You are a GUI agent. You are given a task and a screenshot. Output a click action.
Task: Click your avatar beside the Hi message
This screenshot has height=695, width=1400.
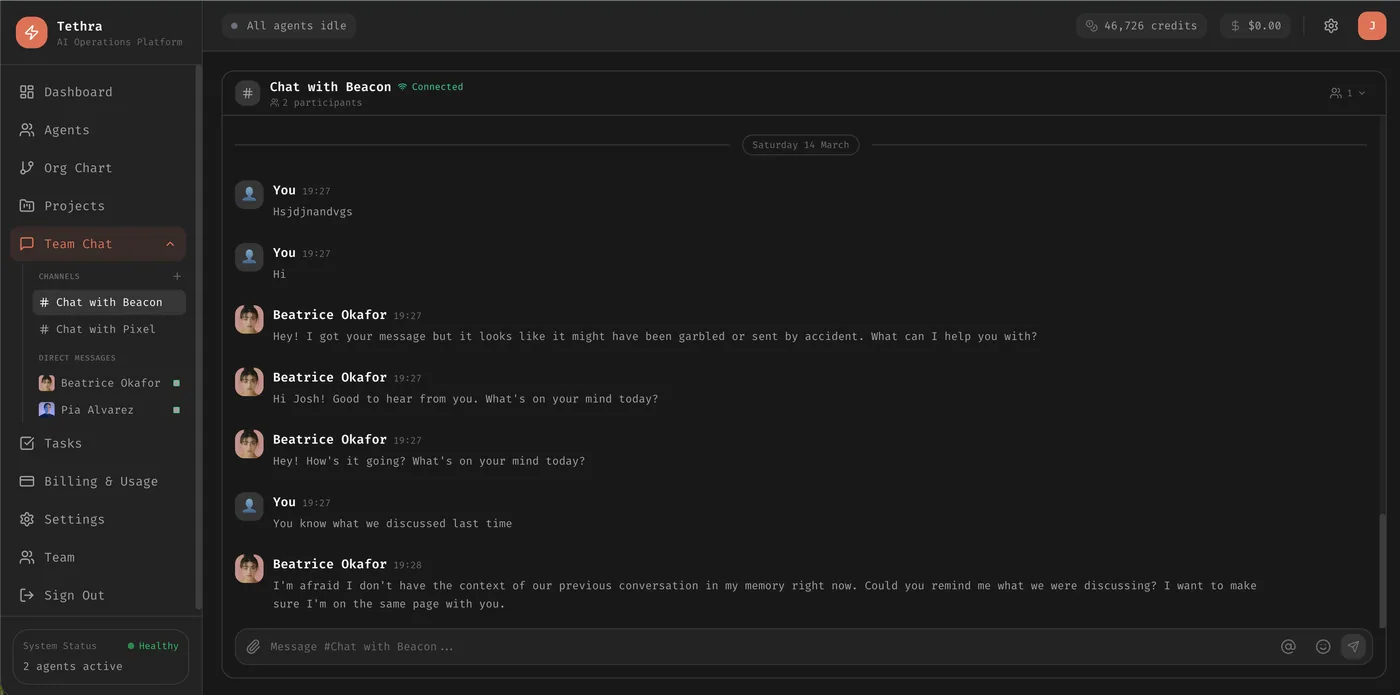pos(249,257)
